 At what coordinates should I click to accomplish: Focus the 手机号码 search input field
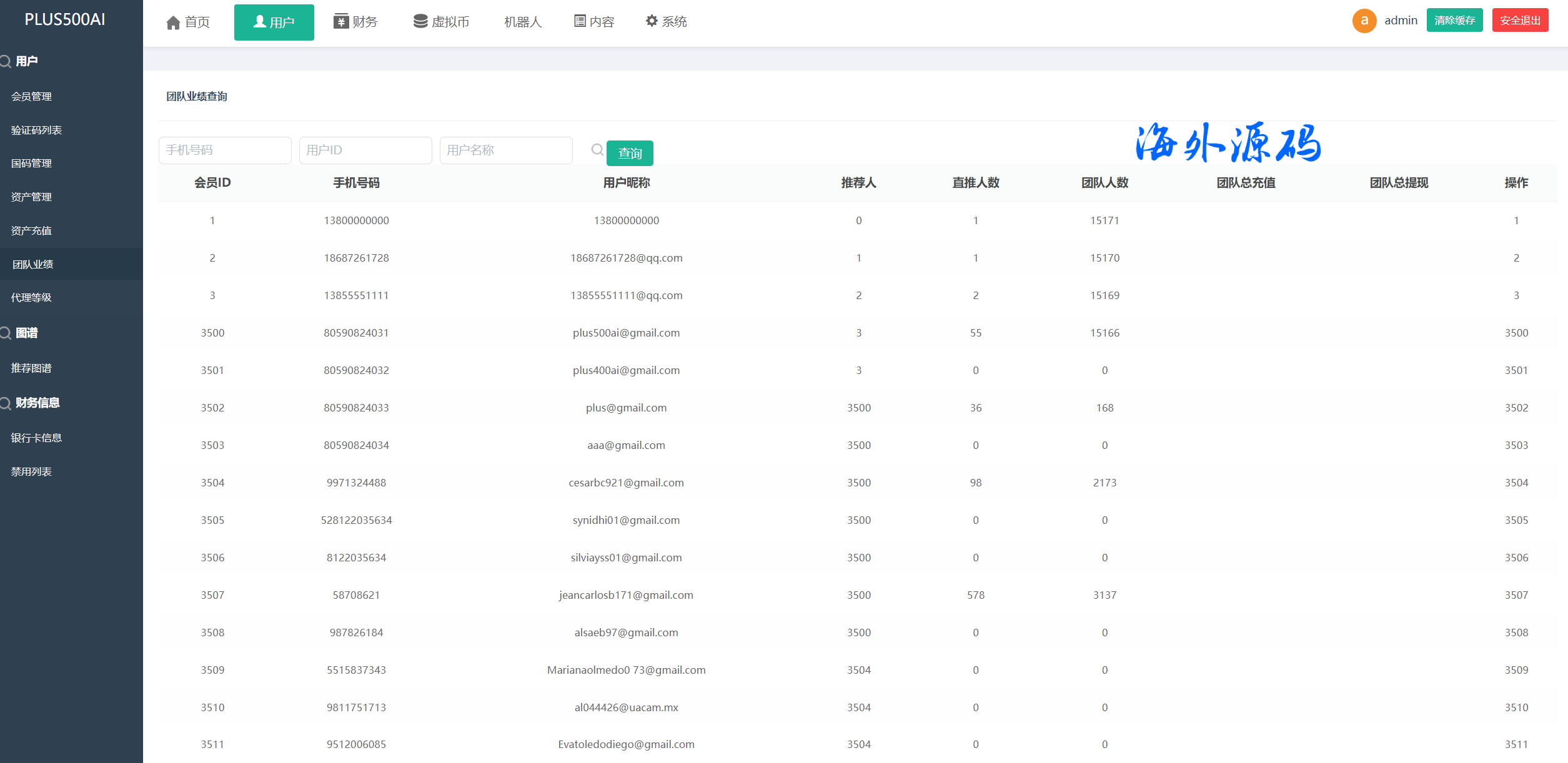225,150
